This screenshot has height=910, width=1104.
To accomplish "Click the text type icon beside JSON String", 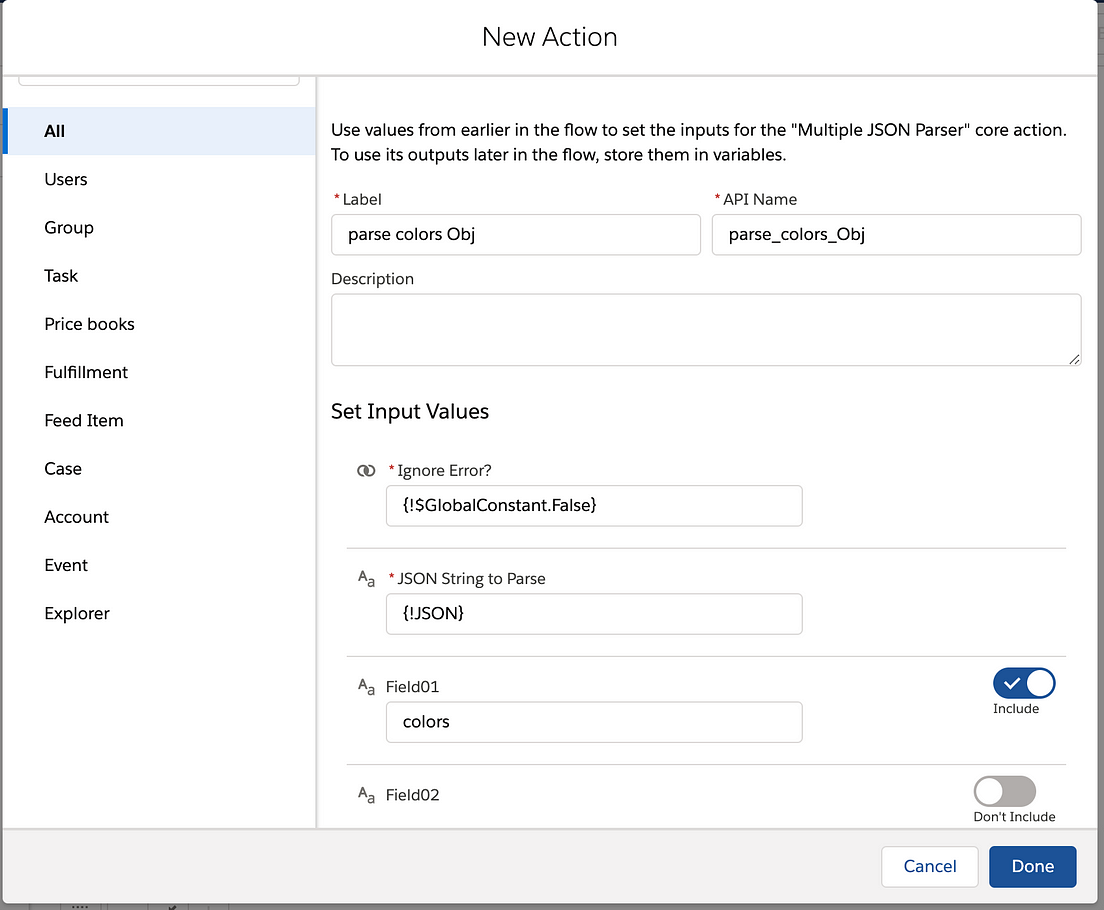I will [x=366, y=579].
